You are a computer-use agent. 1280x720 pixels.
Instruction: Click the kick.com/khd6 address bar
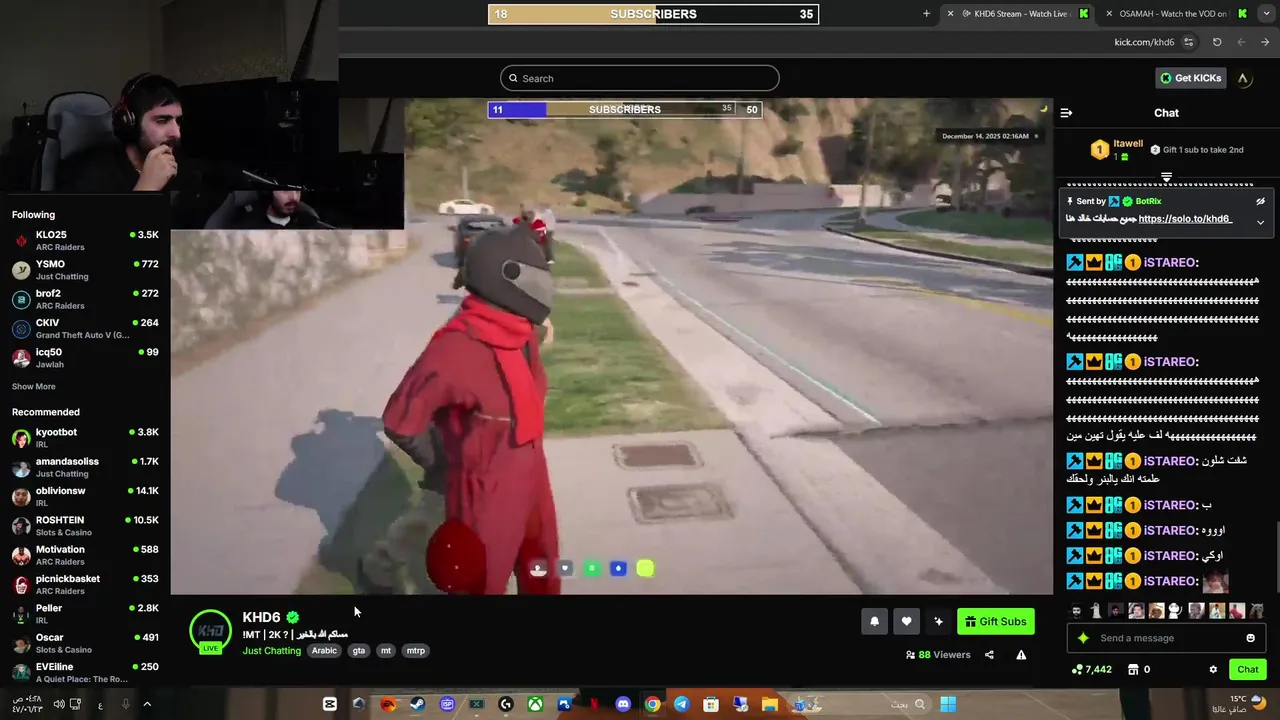(1144, 42)
